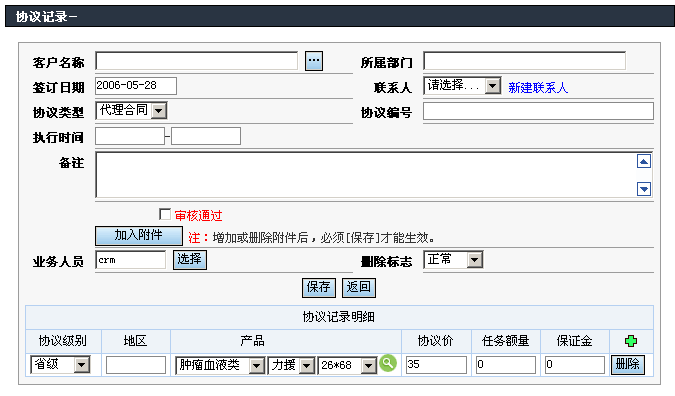Click the 任务额量 field showing 0

(505, 365)
